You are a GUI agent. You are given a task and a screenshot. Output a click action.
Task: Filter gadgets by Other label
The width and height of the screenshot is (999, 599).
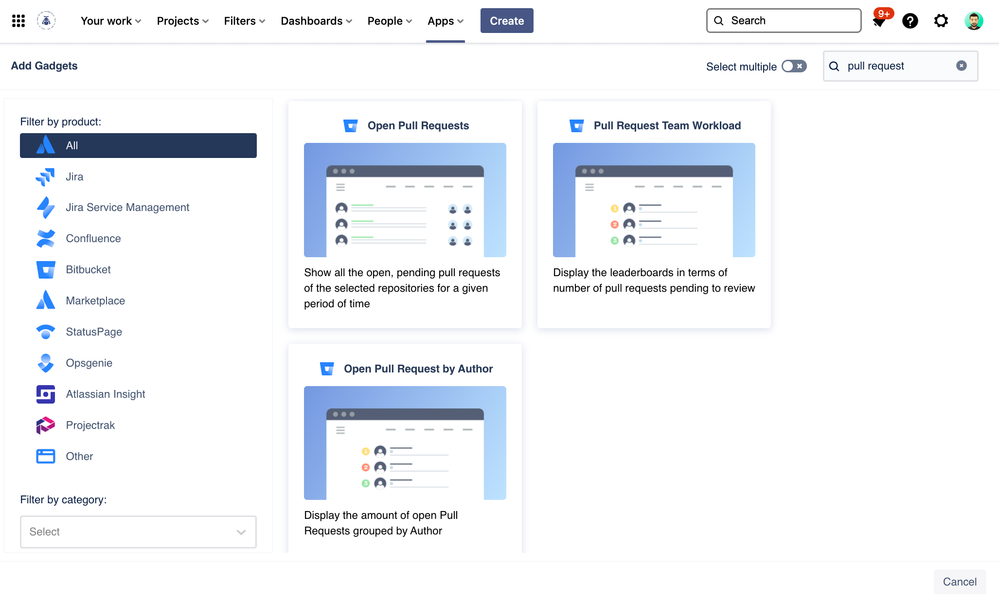[x=79, y=456]
